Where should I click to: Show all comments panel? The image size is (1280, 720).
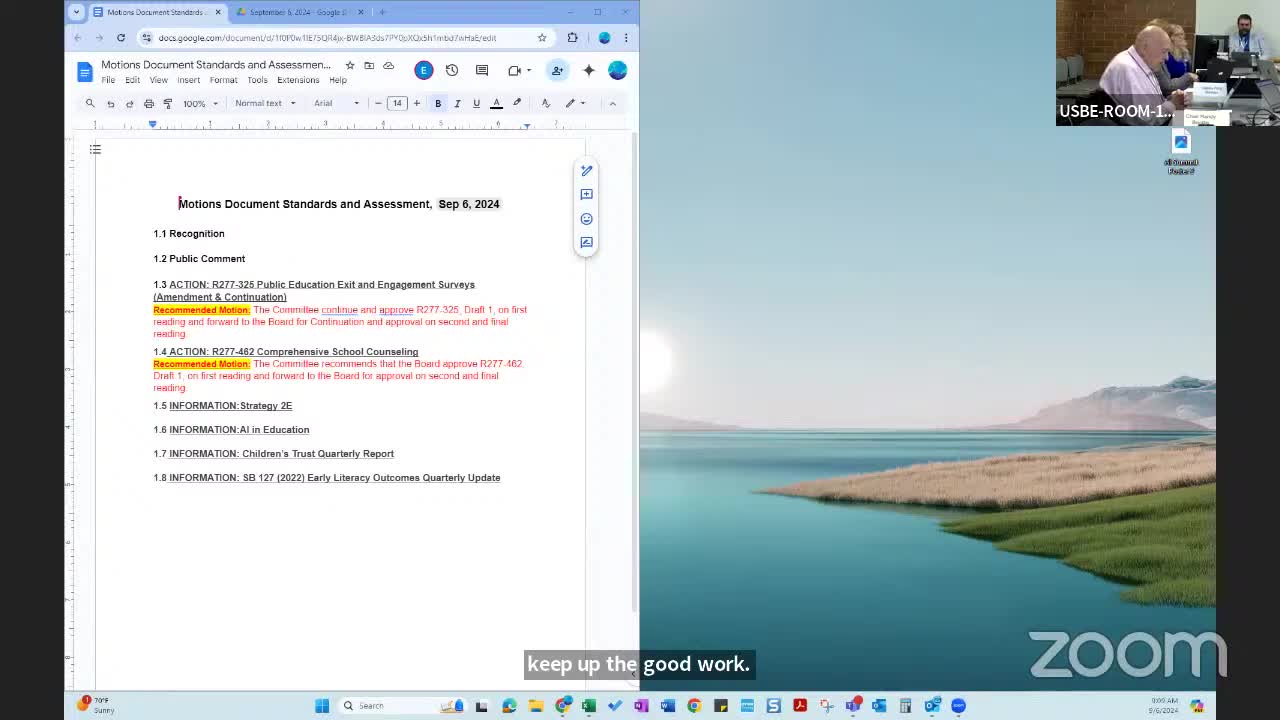point(482,70)
